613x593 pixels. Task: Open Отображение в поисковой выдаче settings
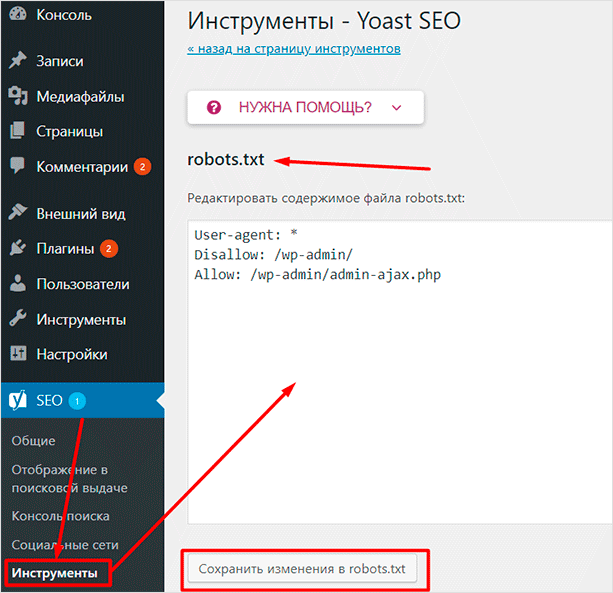tap(69, 478)
